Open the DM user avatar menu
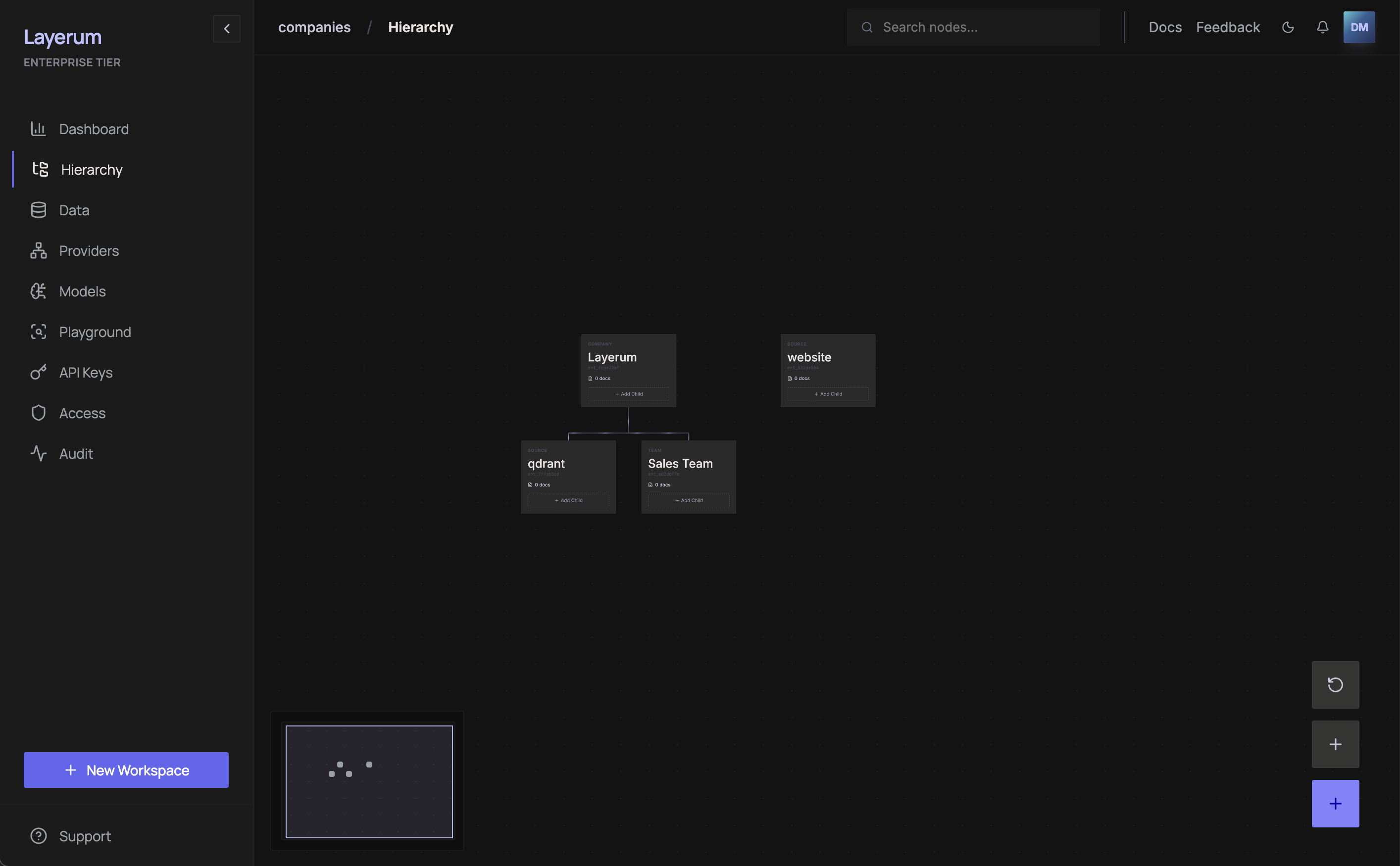 tap(1359, 28)
